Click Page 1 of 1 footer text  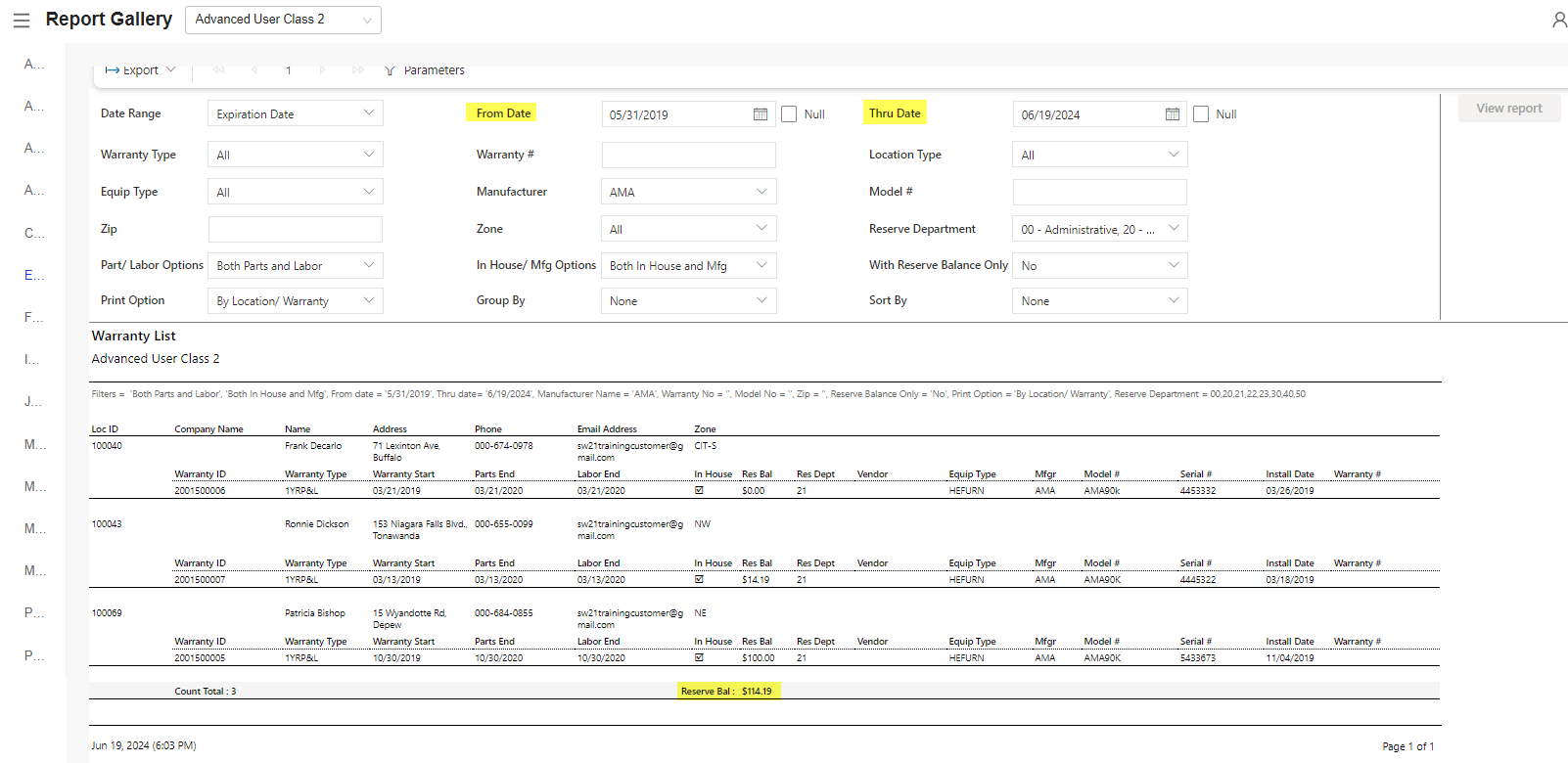pyautogui.click(x=1408, y=746)
